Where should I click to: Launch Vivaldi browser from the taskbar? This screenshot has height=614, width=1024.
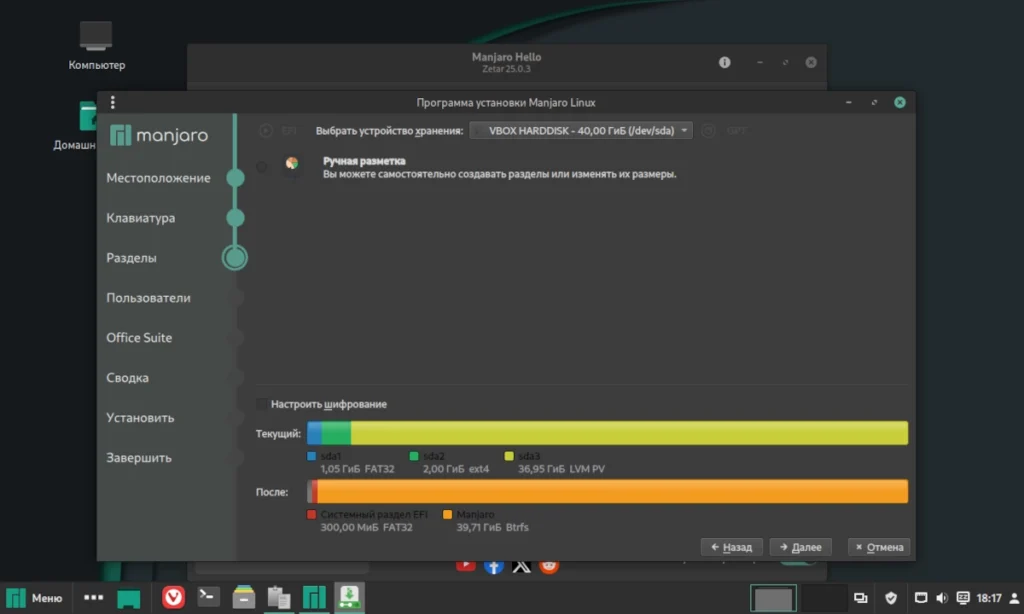tap(173, 597)
